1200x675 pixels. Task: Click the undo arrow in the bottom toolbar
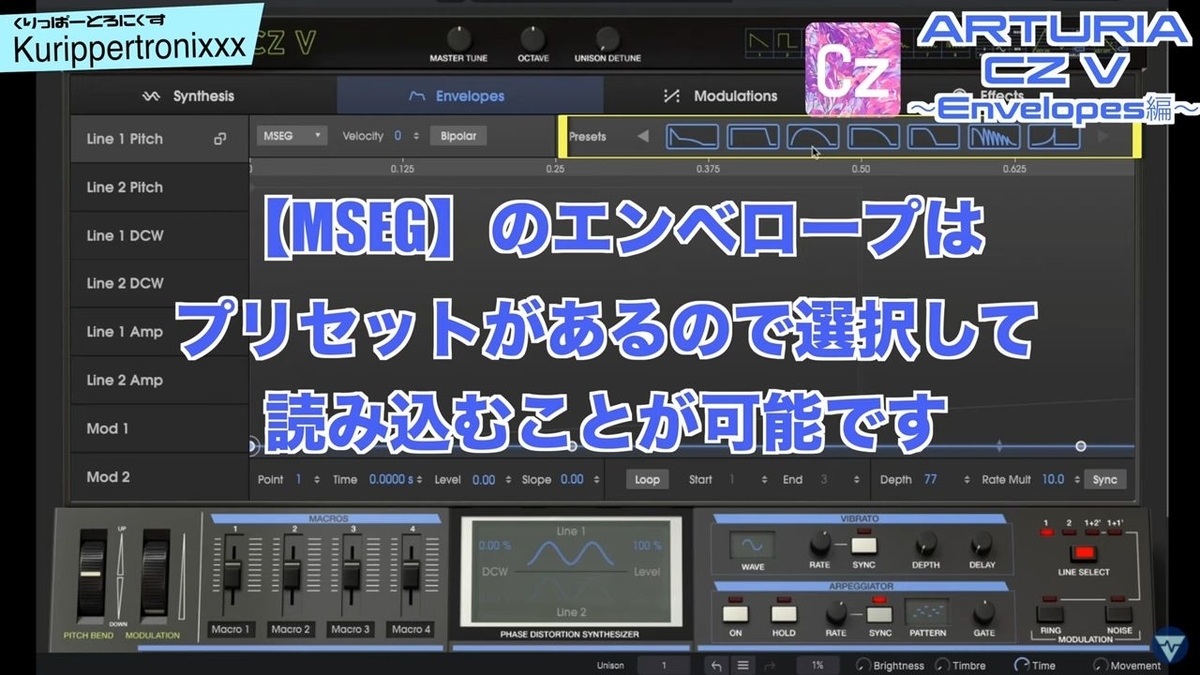click(716, 665)
